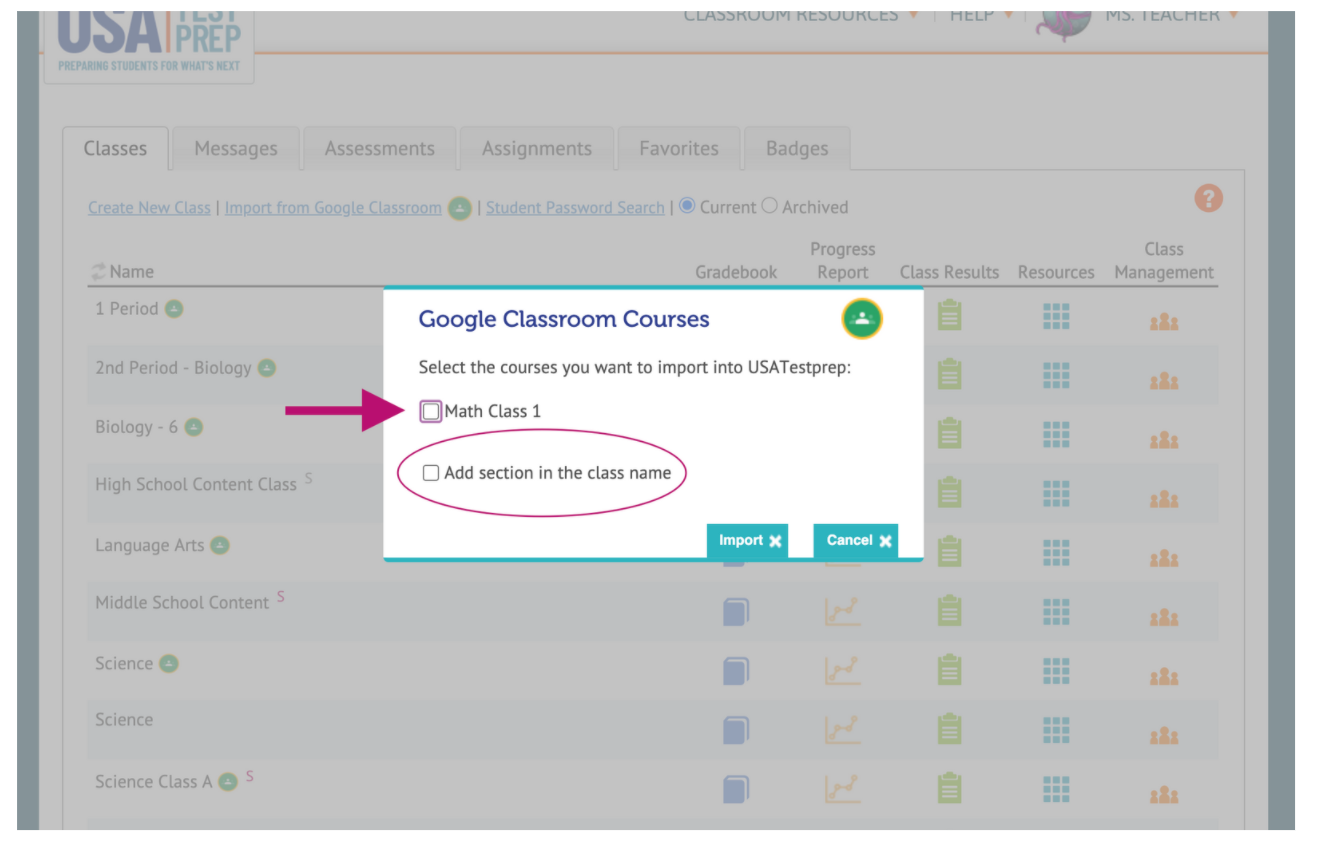Image resolution: width=1318 pixels, height=844 pixels.
Task: Open Resources grid for 1 Period
Action: click(x=1056, y=317)
